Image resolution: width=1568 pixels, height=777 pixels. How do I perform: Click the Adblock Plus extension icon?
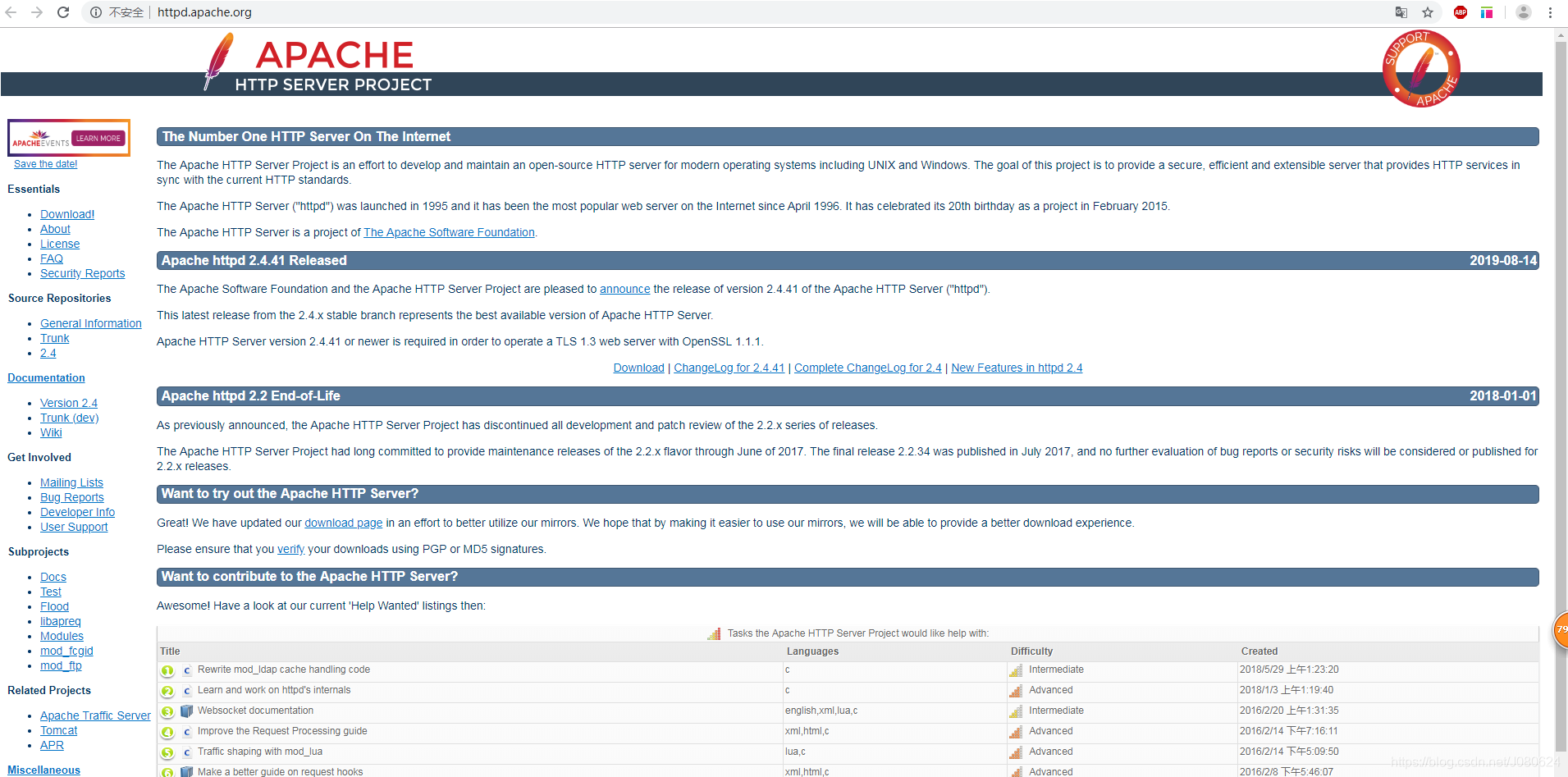point(1460,12)
